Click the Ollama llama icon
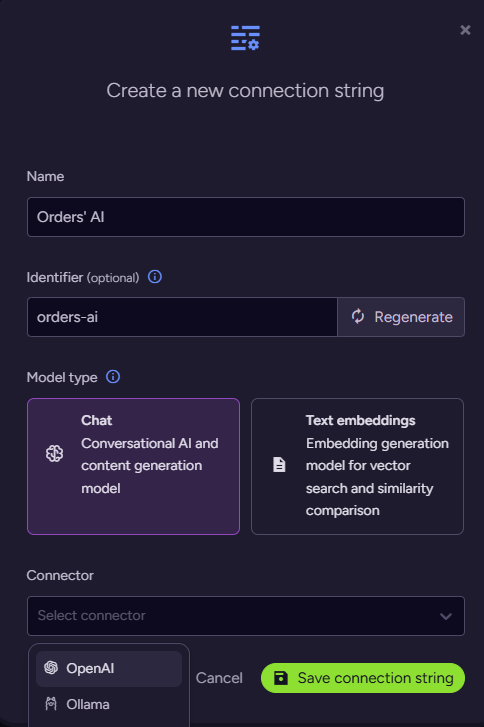484x727 pixels. click(51, 704)
